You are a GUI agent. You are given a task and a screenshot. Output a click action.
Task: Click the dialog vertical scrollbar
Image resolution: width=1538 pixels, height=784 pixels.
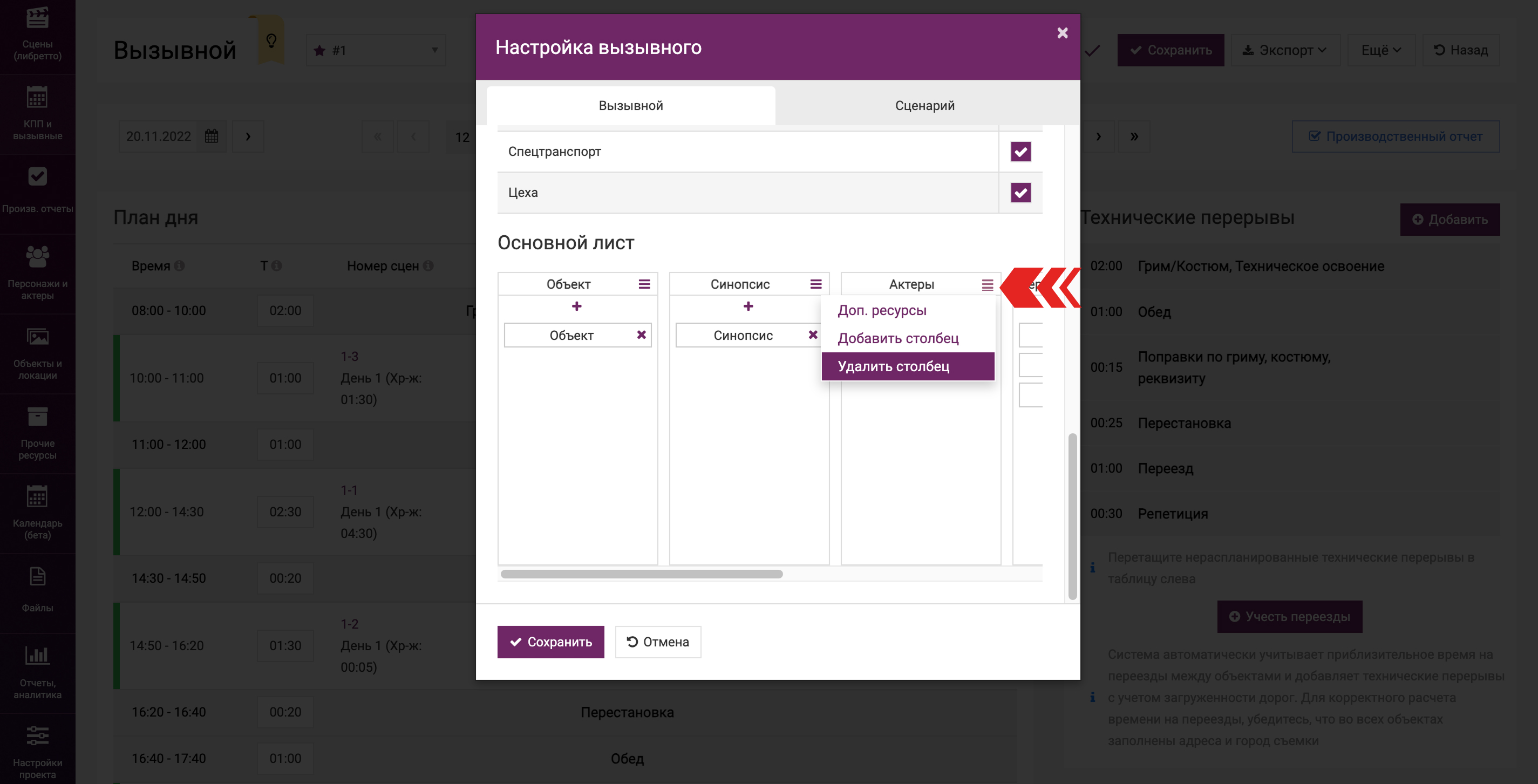(x=1072, y=516)
